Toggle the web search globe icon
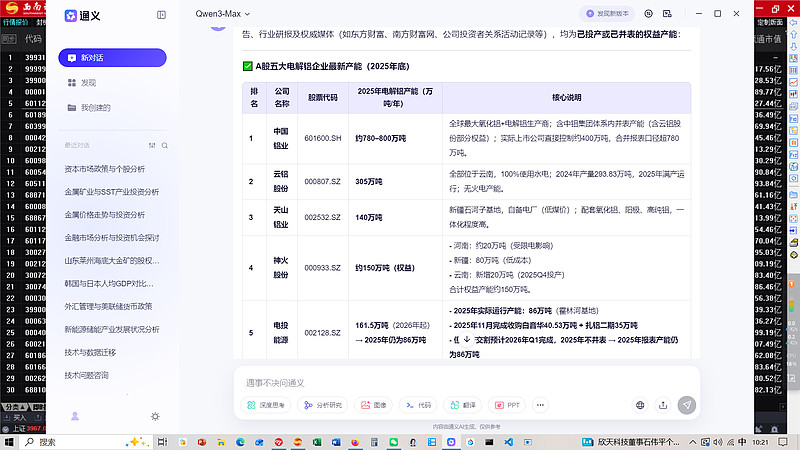 coord(640,405)
